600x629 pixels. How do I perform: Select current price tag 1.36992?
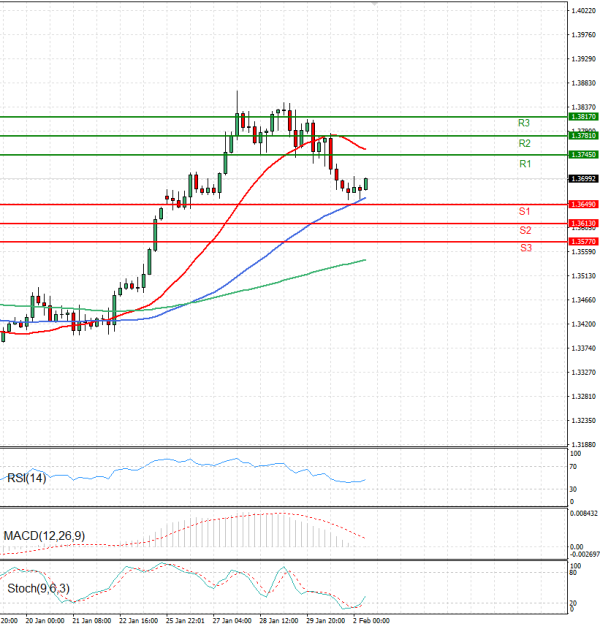583,179
